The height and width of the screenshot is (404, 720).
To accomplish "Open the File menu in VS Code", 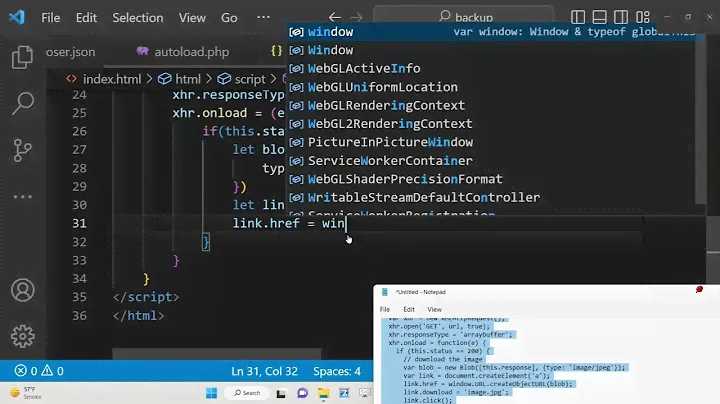I will [x=51, y=18].
